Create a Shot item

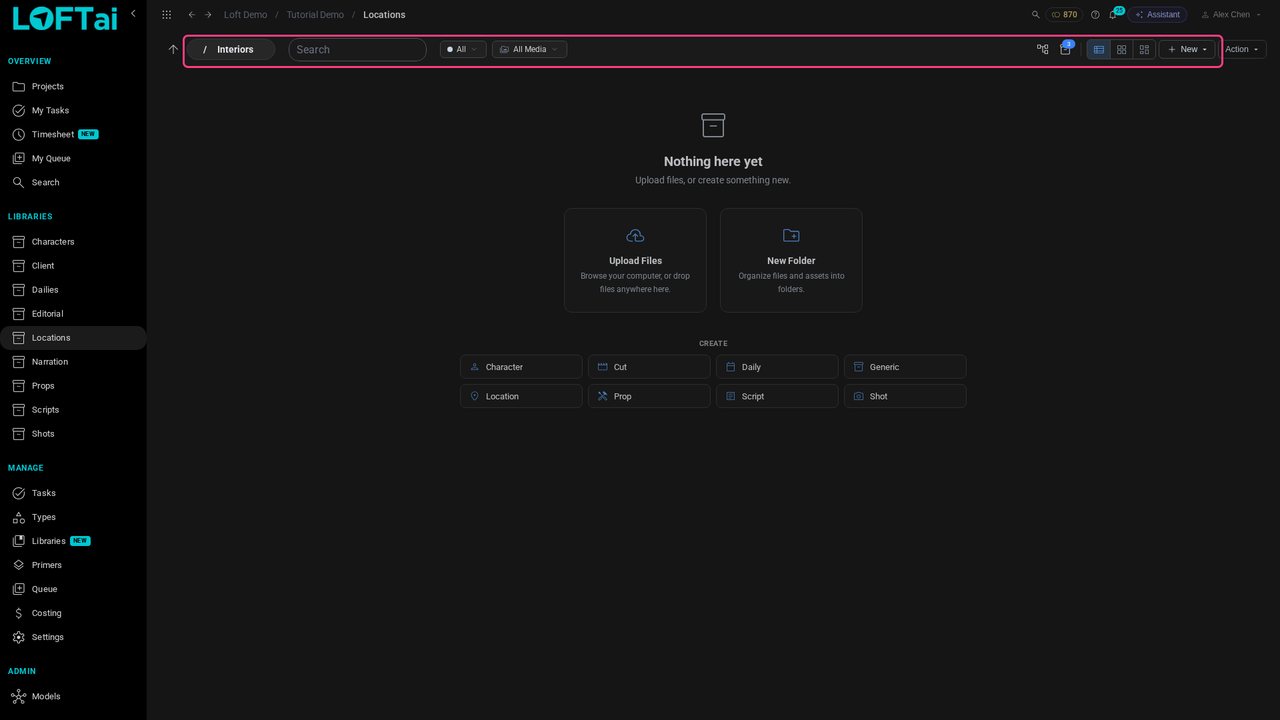(905, 396)
